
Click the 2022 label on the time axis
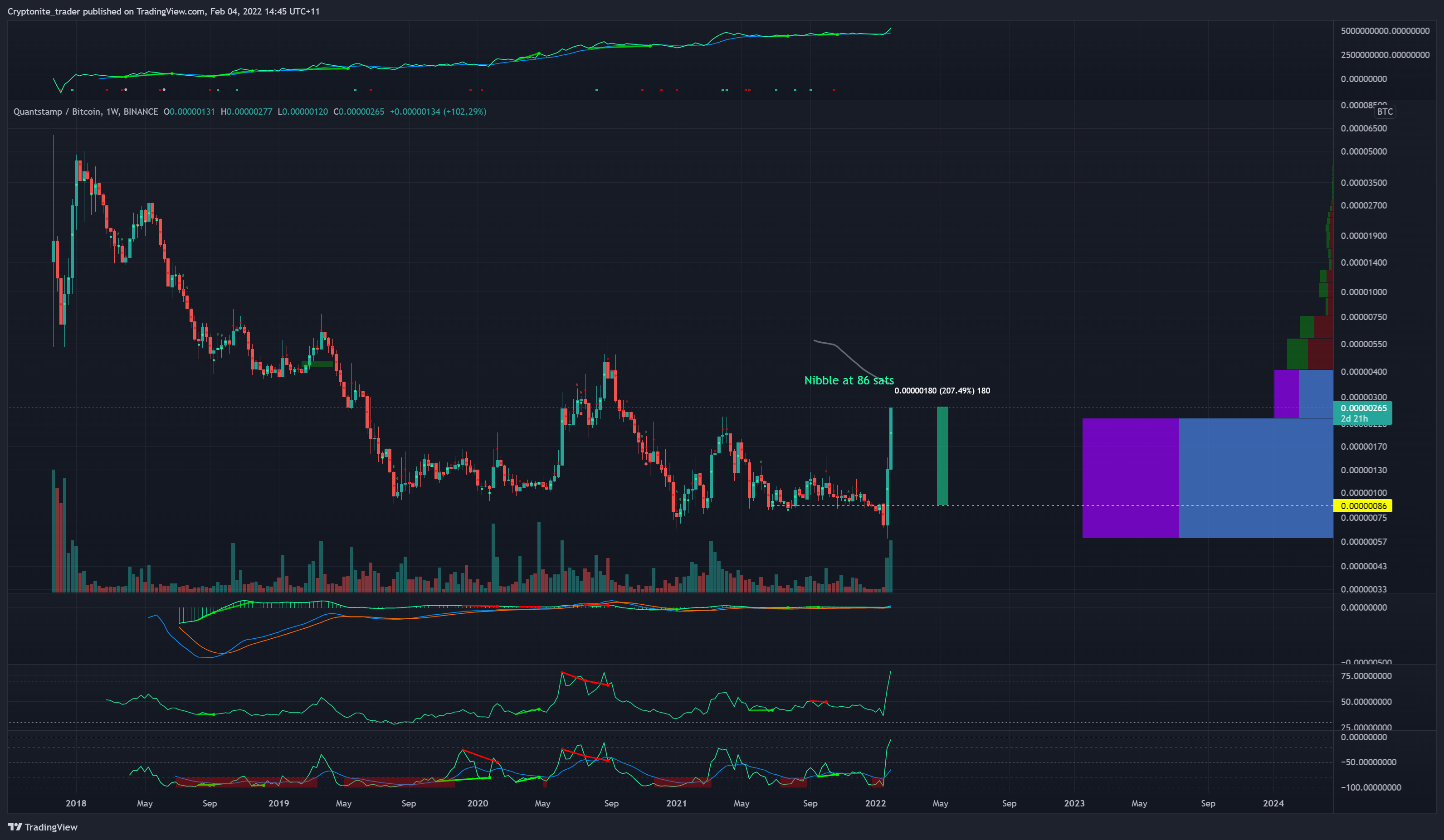pyautogui.click(x=876, y=803)
